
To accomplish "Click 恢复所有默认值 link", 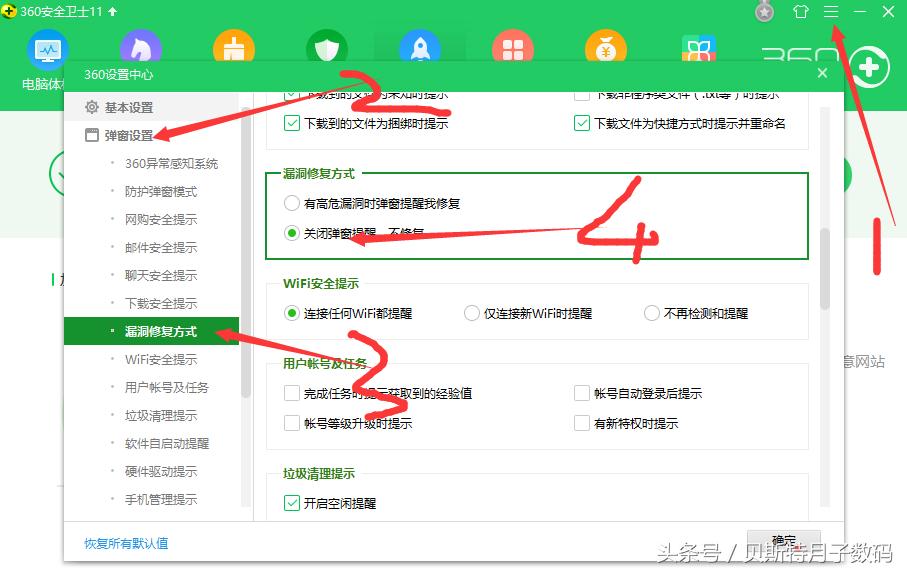I will coord(126,543).
